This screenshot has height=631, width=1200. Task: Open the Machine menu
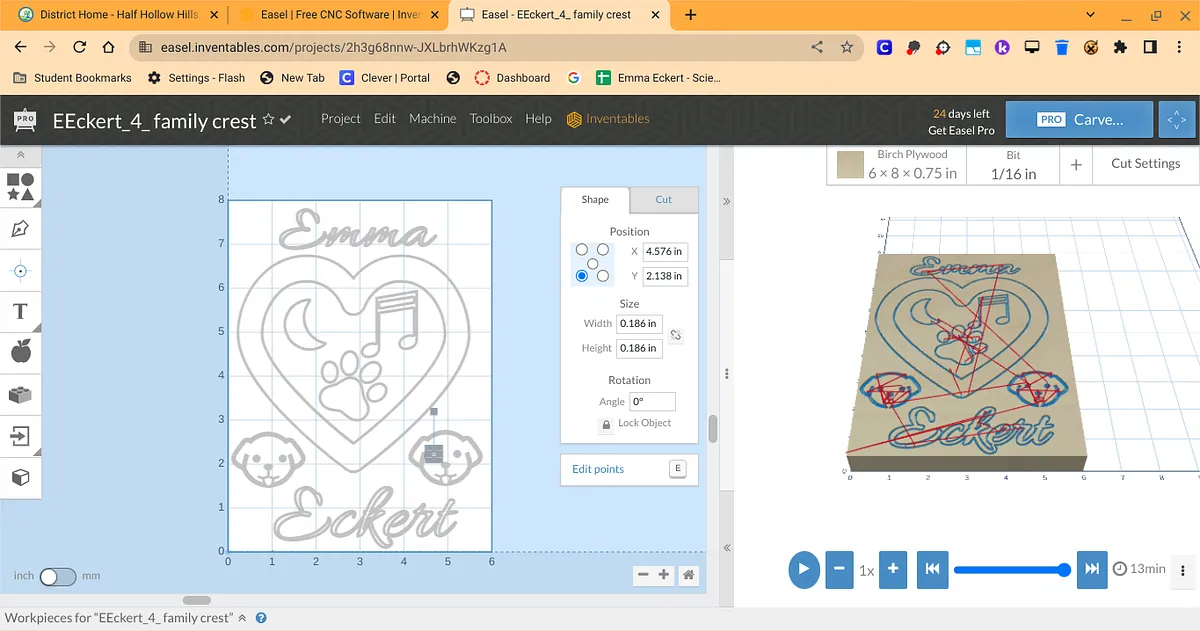pos(432,119)
